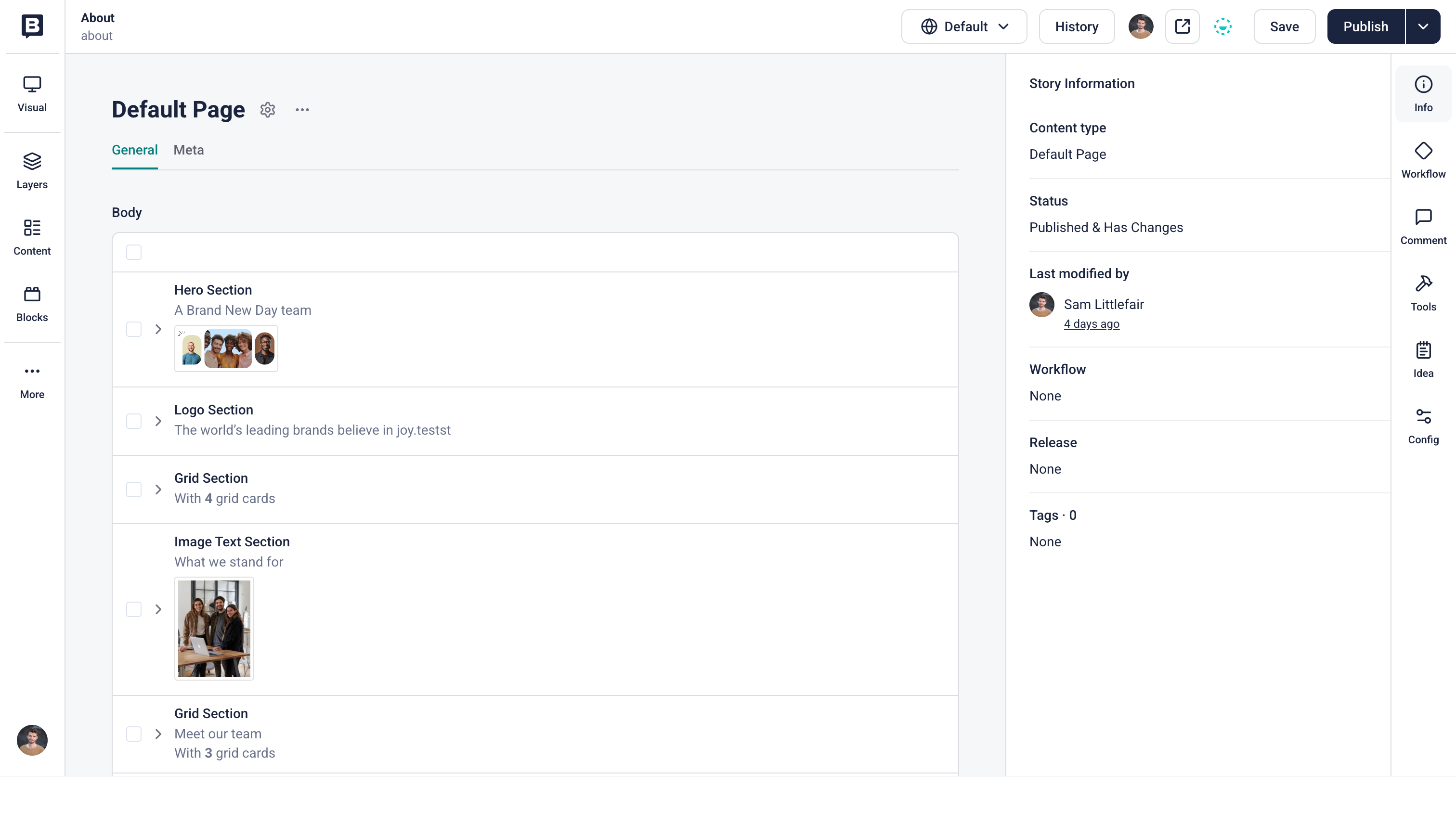
Task: Open the Layers panel
Action: tap(32, 170)
